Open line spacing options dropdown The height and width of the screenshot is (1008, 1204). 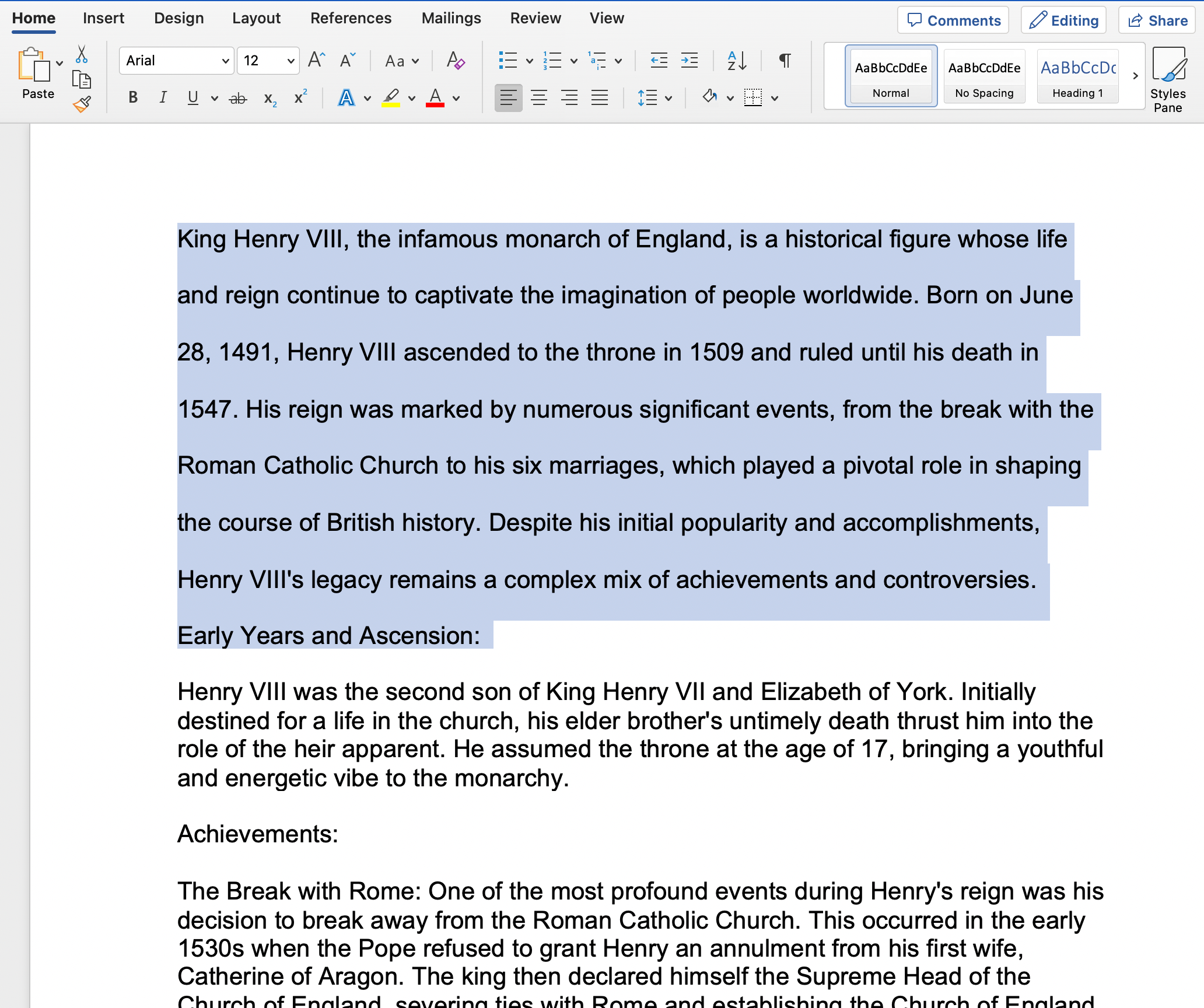(x=668, y=98)
